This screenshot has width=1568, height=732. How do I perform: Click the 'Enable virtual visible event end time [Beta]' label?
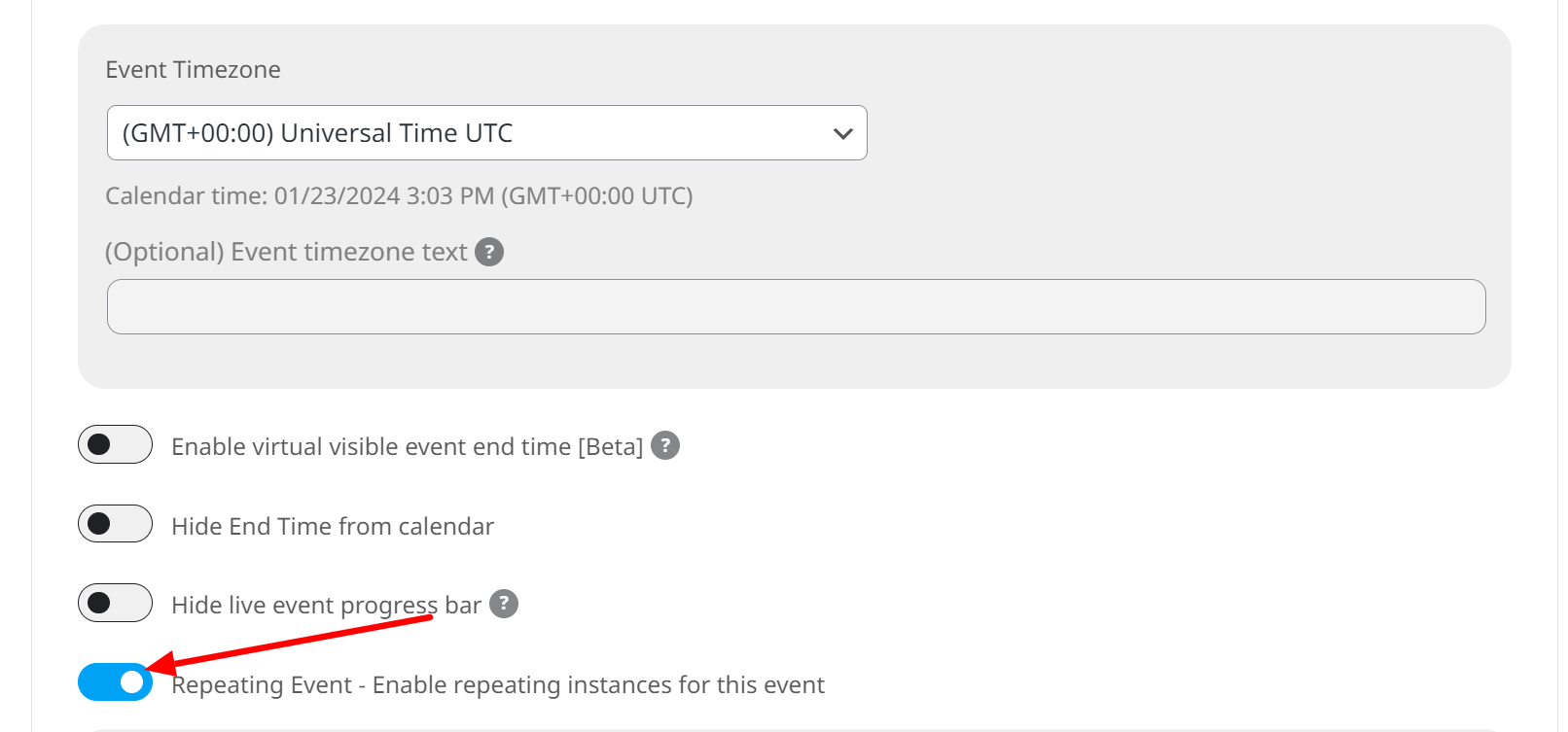point(408,446)
